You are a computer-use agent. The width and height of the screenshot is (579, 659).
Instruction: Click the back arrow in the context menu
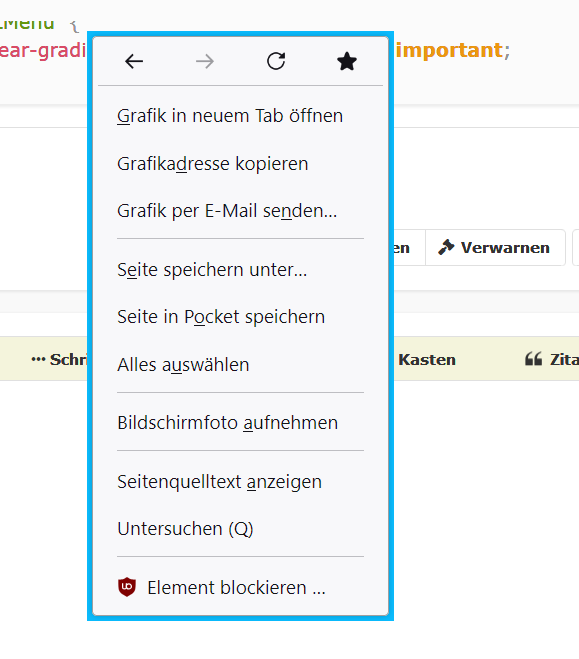click(x=134, y=61)
